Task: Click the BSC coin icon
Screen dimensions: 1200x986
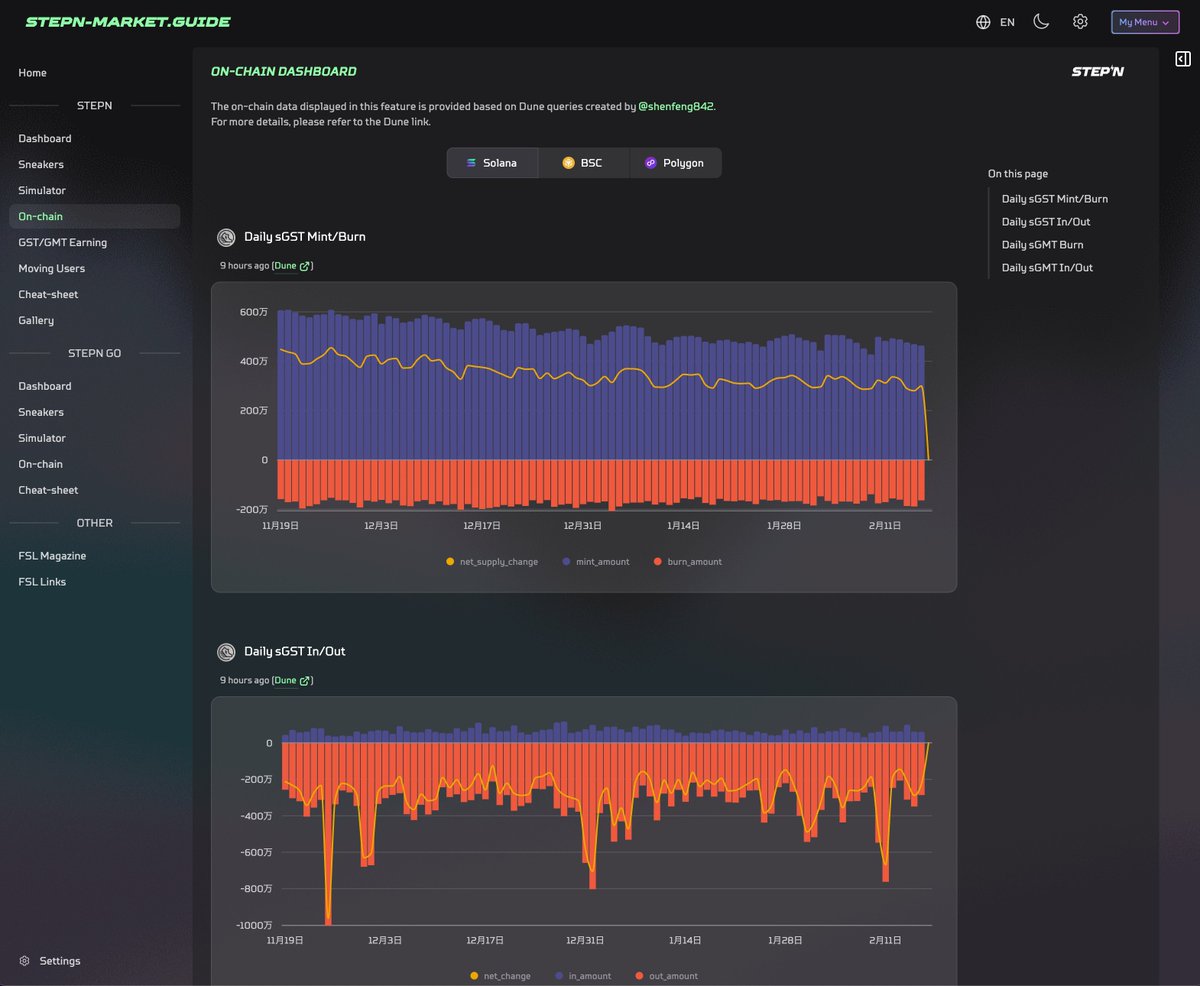Action: [x=568, y=163]
